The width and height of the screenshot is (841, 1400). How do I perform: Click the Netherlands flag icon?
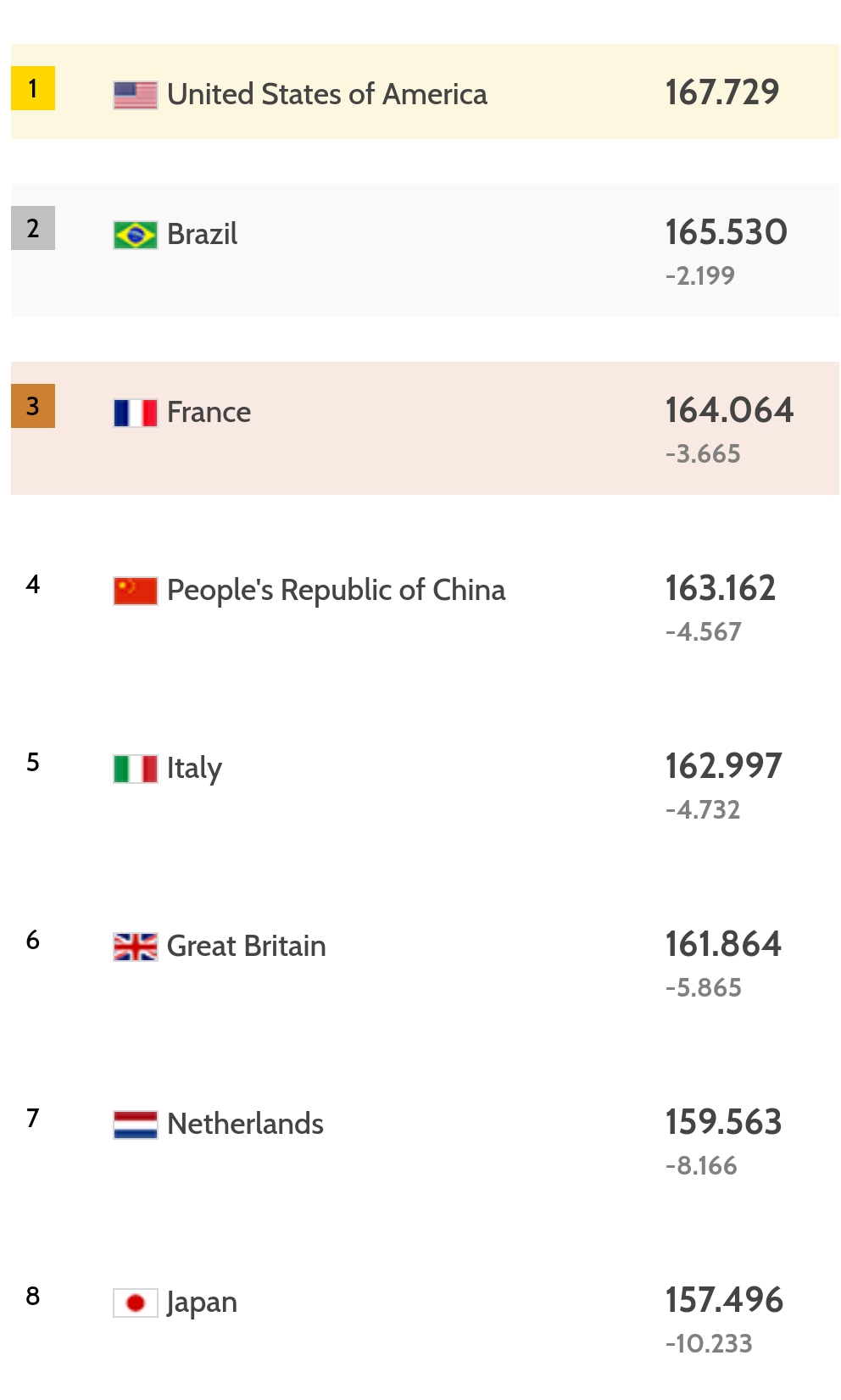(x=136, y=1125)
